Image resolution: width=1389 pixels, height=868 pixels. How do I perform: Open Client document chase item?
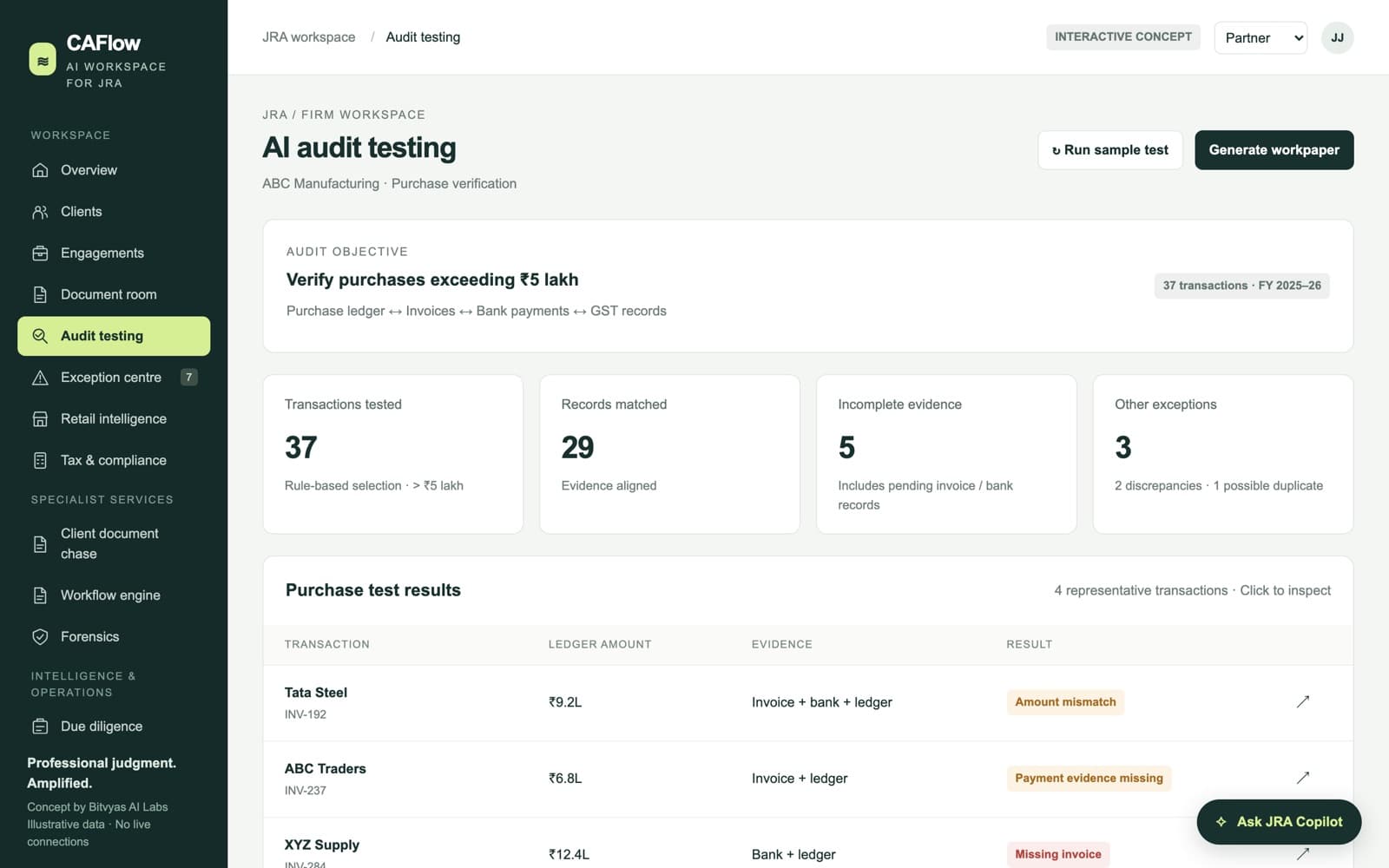pyautogui.click(x=114, y=544)
